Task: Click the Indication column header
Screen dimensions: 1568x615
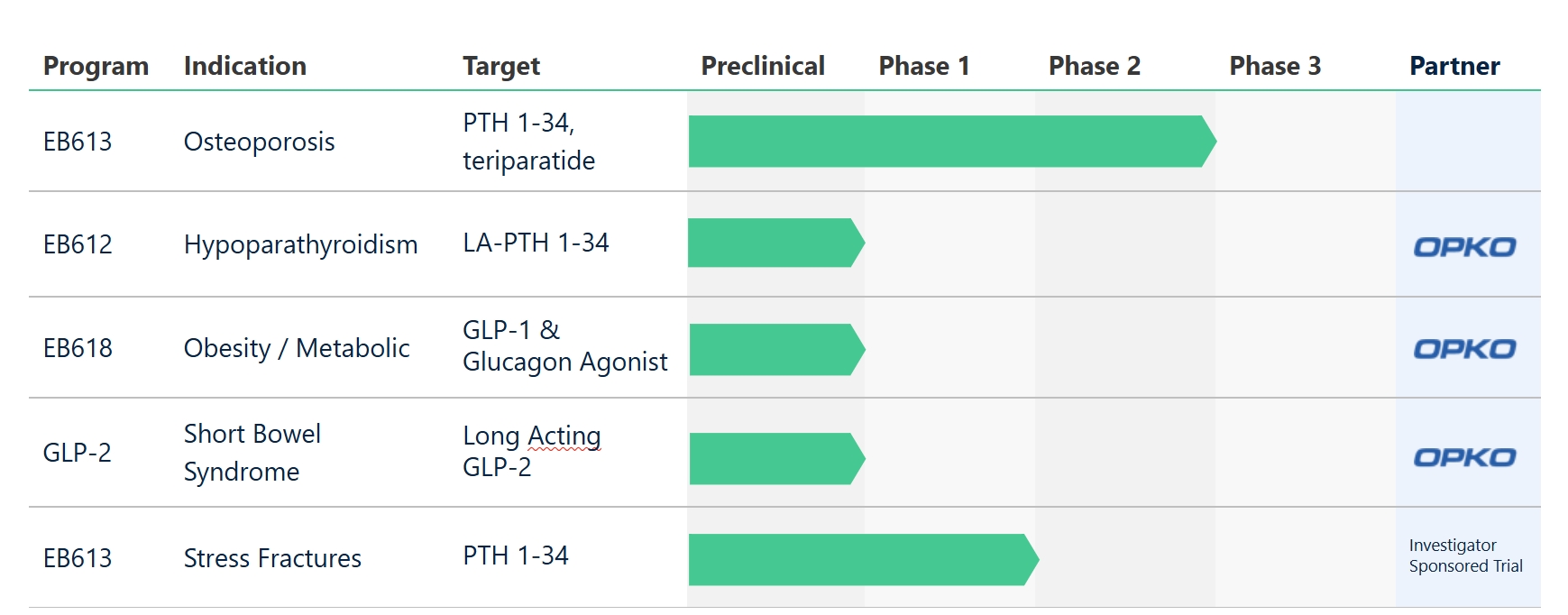Action: tap(245, 66)
